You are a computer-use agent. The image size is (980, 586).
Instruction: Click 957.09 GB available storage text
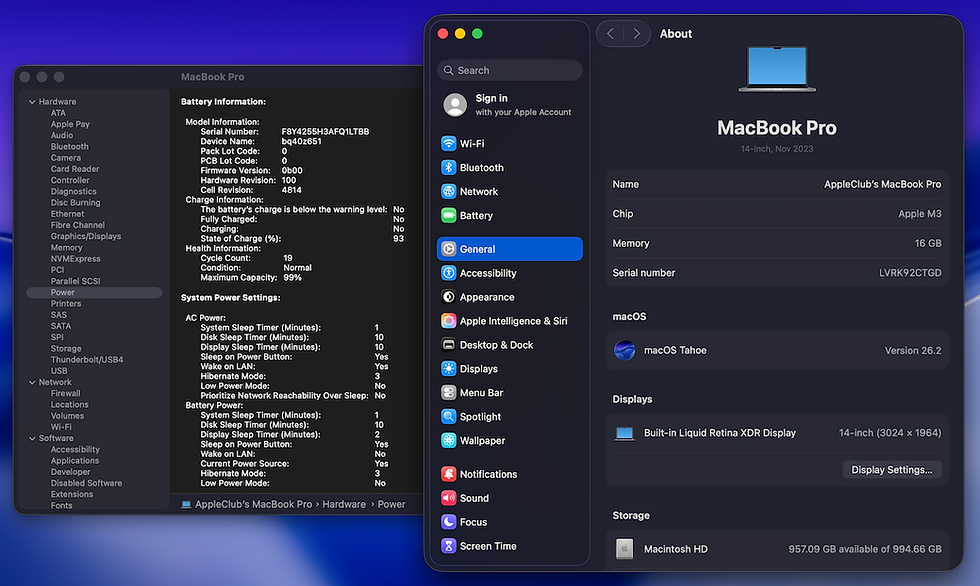[x=864, y=549]
